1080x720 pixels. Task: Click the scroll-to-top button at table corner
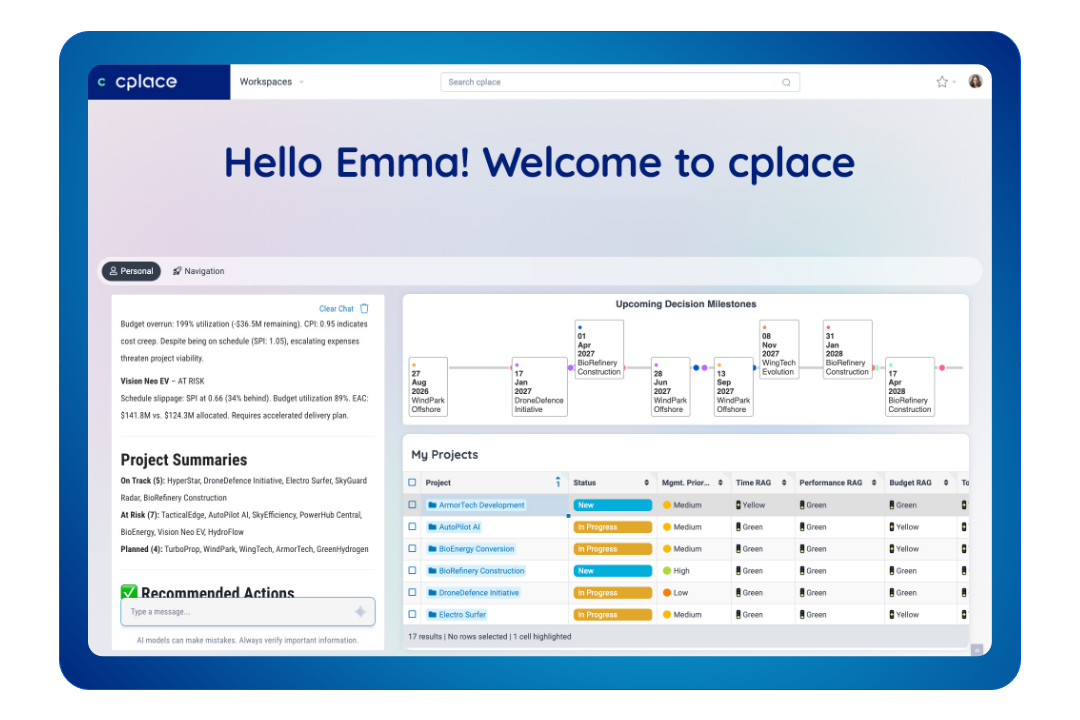976,650
